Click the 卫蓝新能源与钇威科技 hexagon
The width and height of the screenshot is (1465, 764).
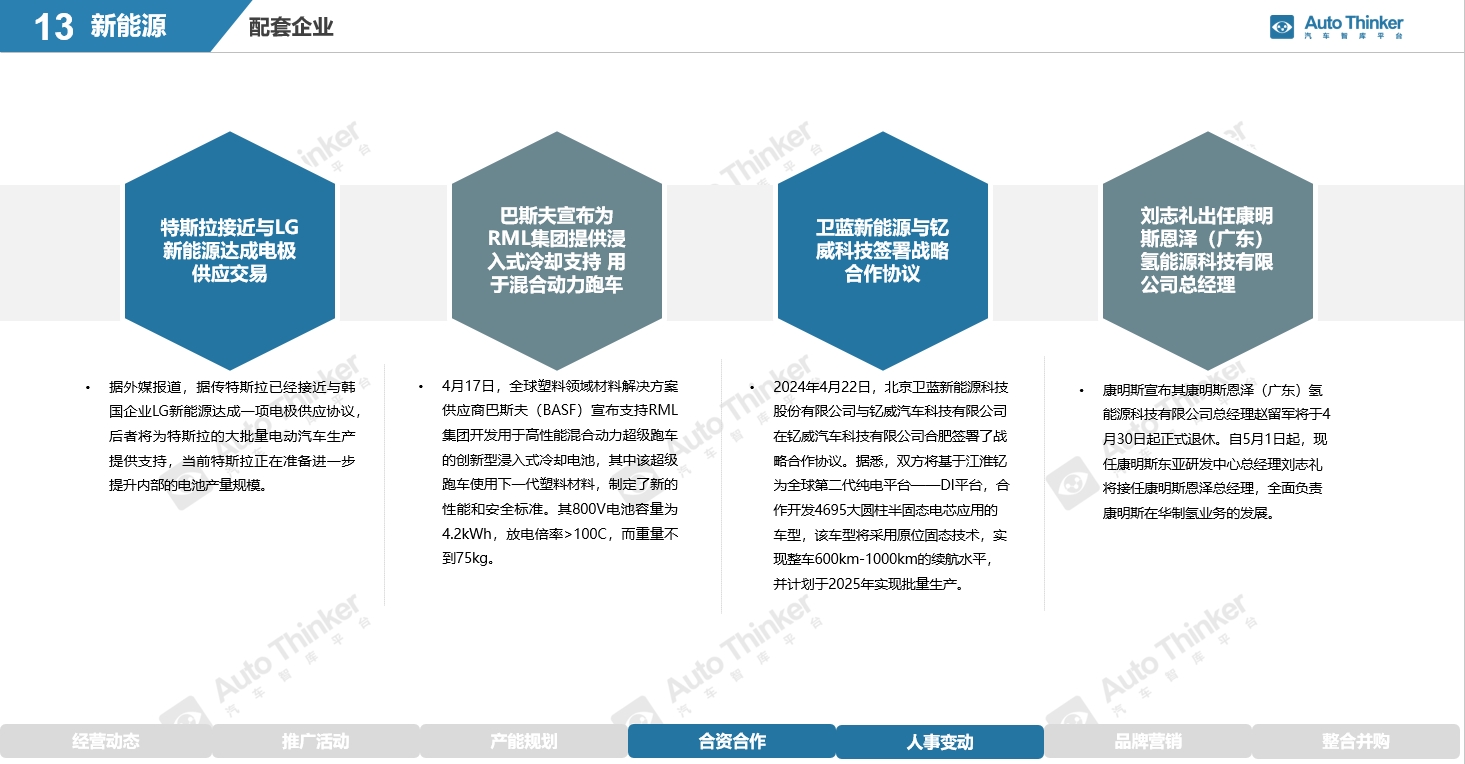pyautogui.click(x=882, y=251)
